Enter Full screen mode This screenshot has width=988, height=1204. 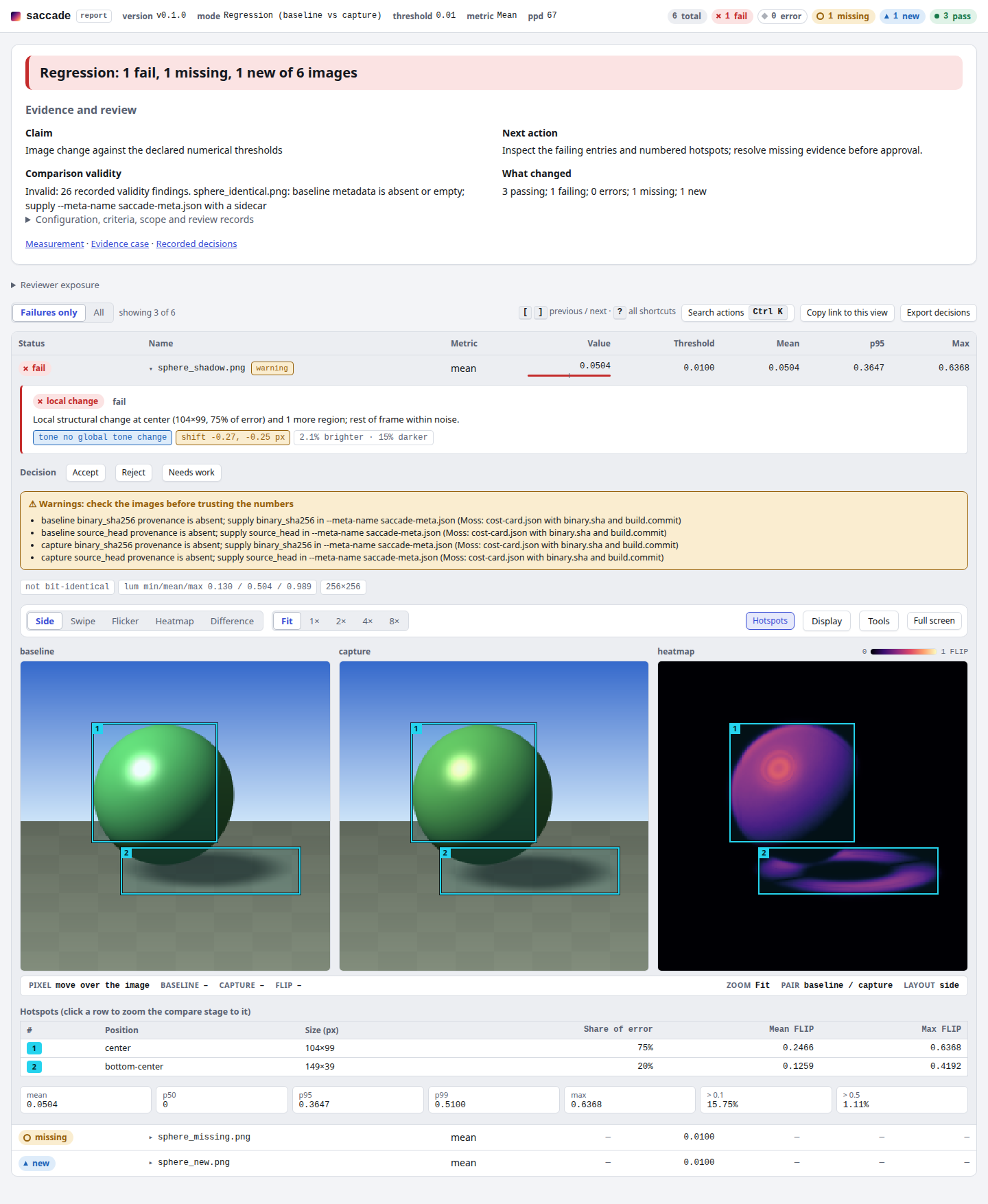934,621
